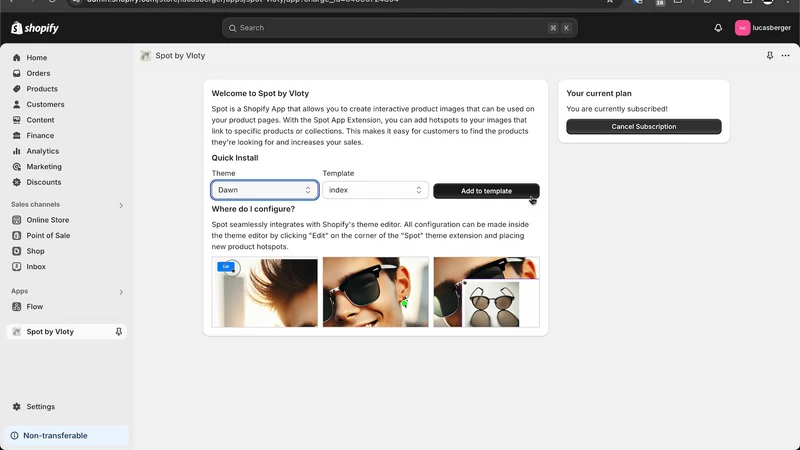Click 'Your current plan' heading

point(599,93)
